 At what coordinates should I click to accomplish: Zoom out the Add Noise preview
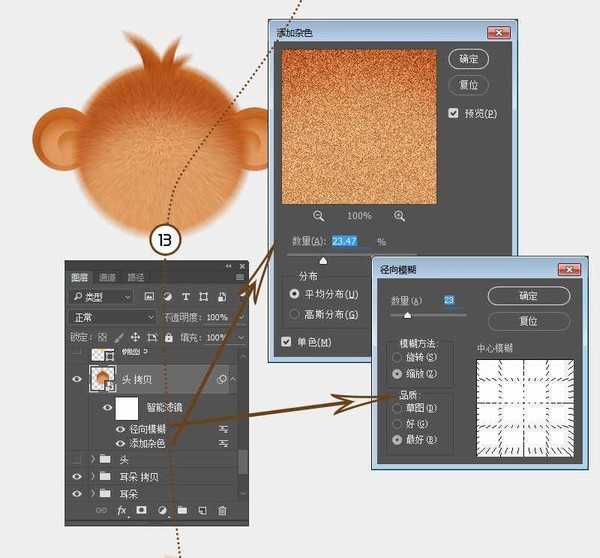click(x=318, y=215)
